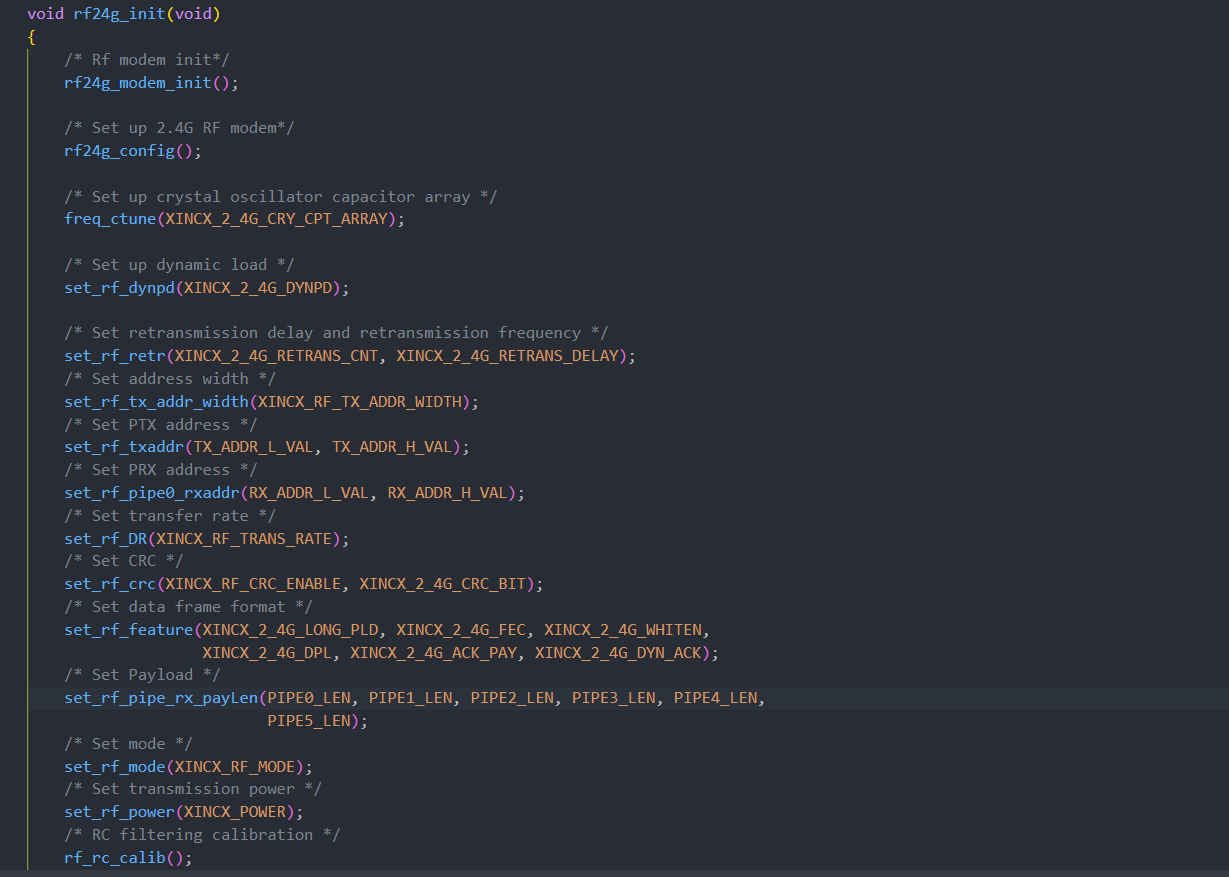
Task: Click the 'Set CRC' comment
Action: pyautogui.click(x=124, y=561)
